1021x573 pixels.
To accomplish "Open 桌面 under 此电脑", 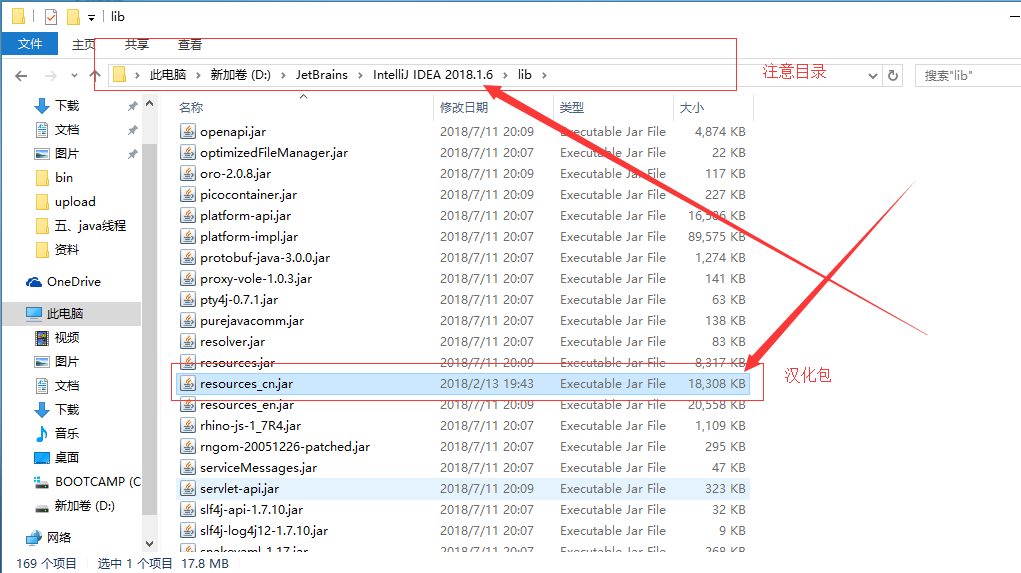I will point(66,458).
